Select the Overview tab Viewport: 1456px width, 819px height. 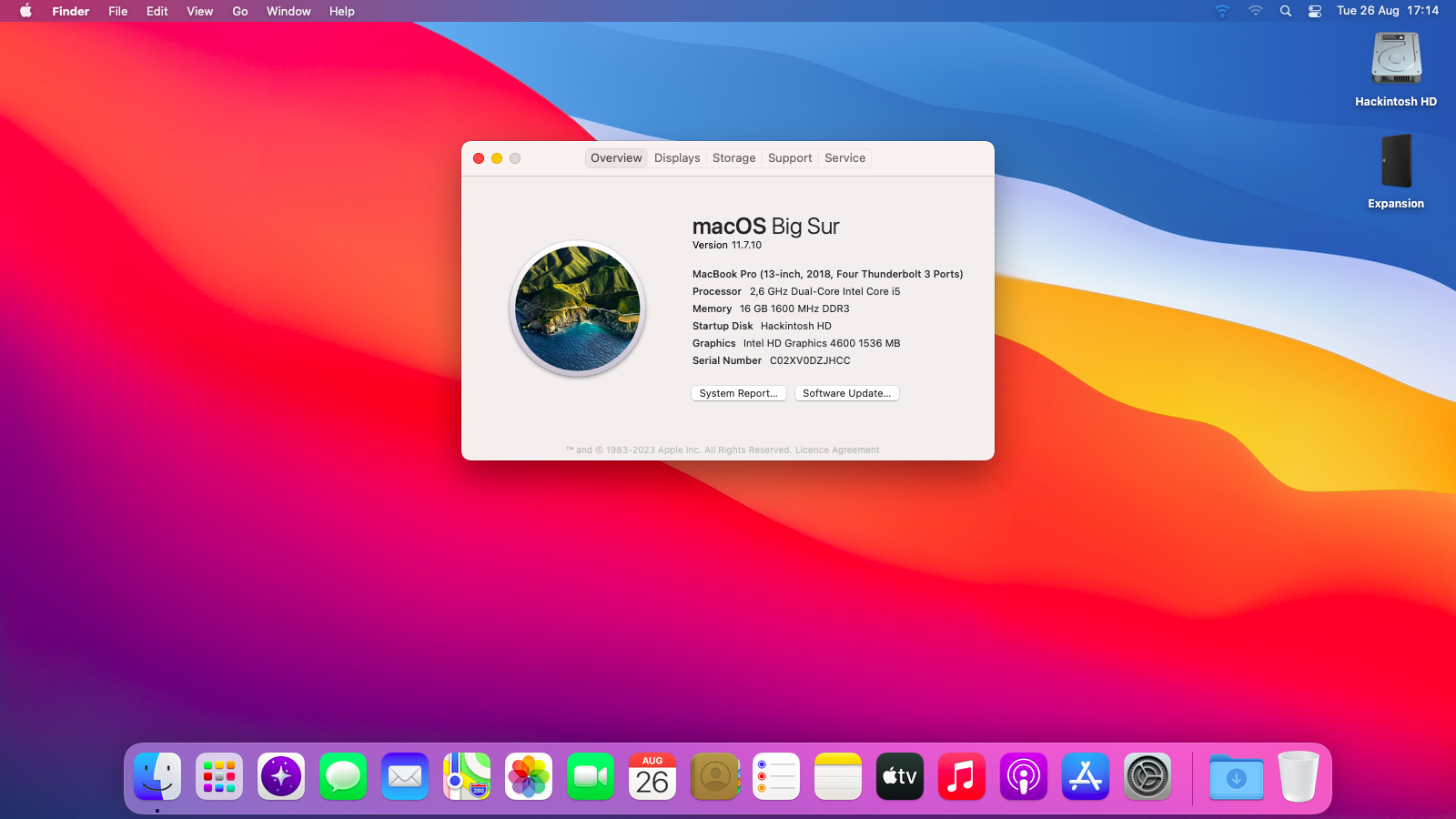pyautogui.click(x=616, y=158)
